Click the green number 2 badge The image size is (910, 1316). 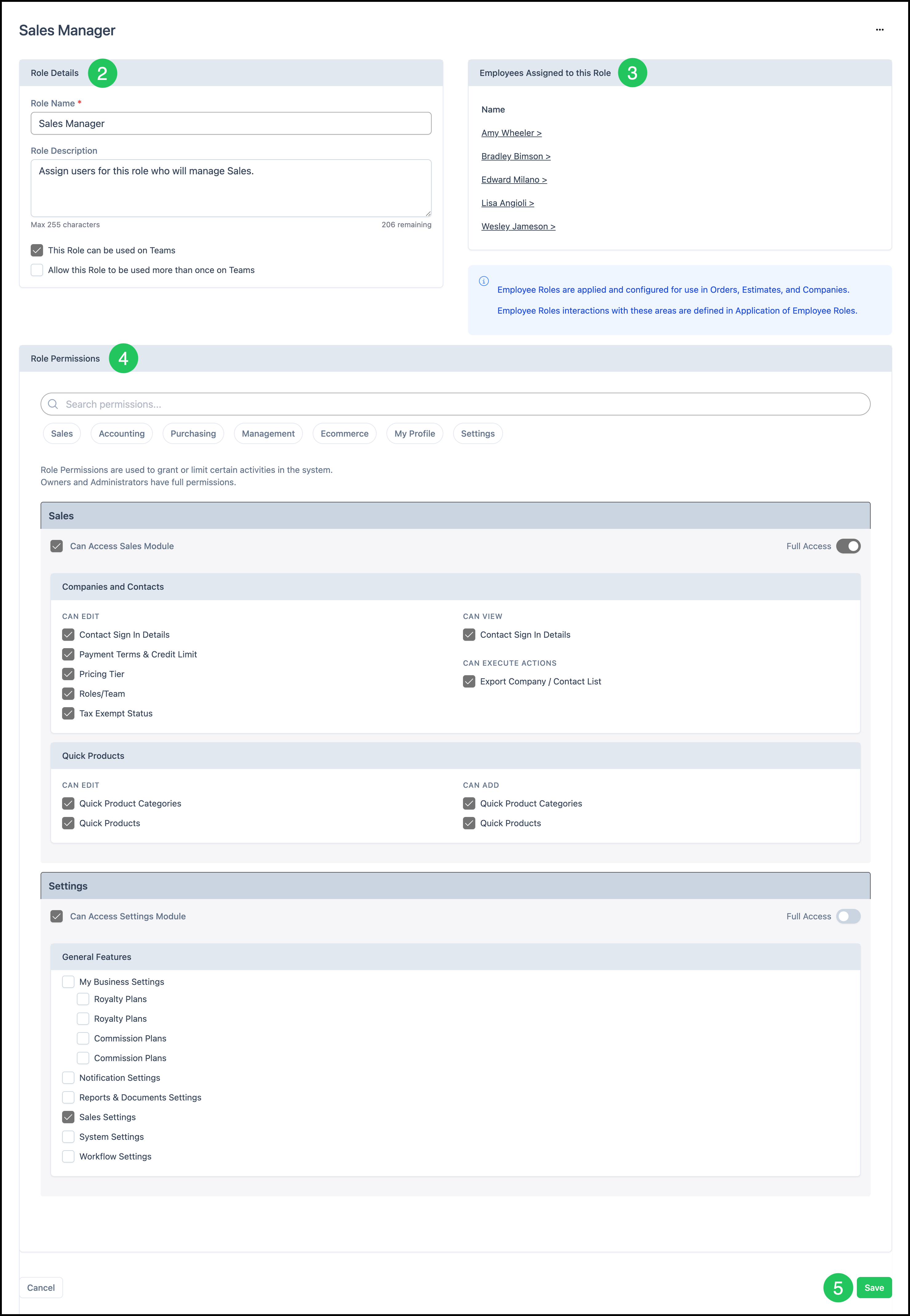point(102,73)
